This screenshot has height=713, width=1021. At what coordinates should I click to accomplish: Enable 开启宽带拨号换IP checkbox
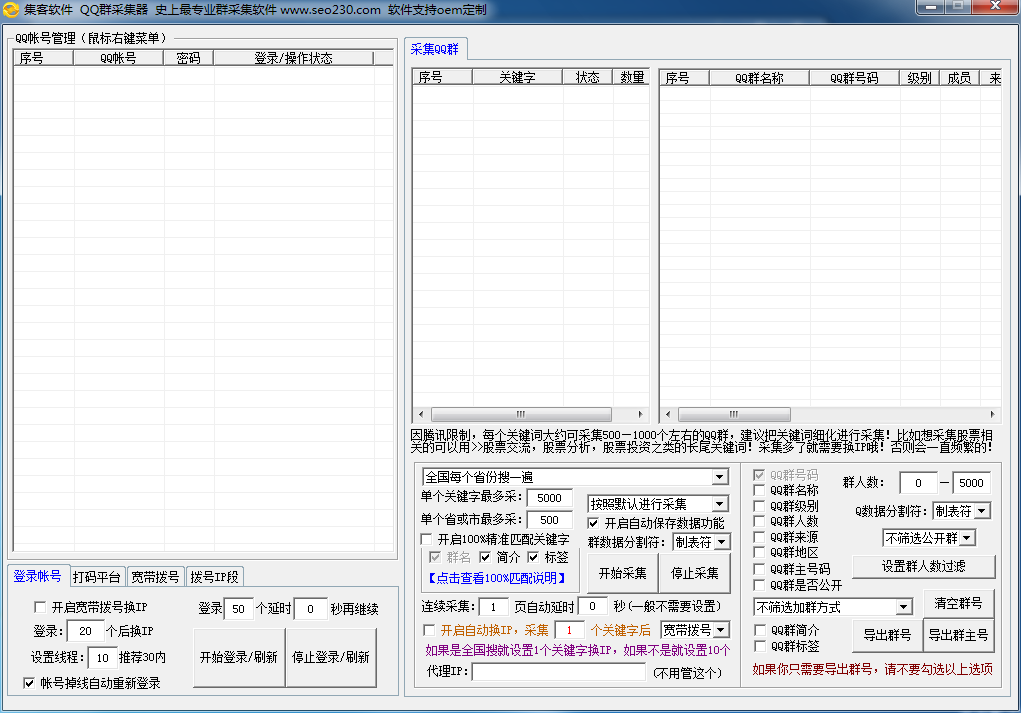tap(40, 607)
